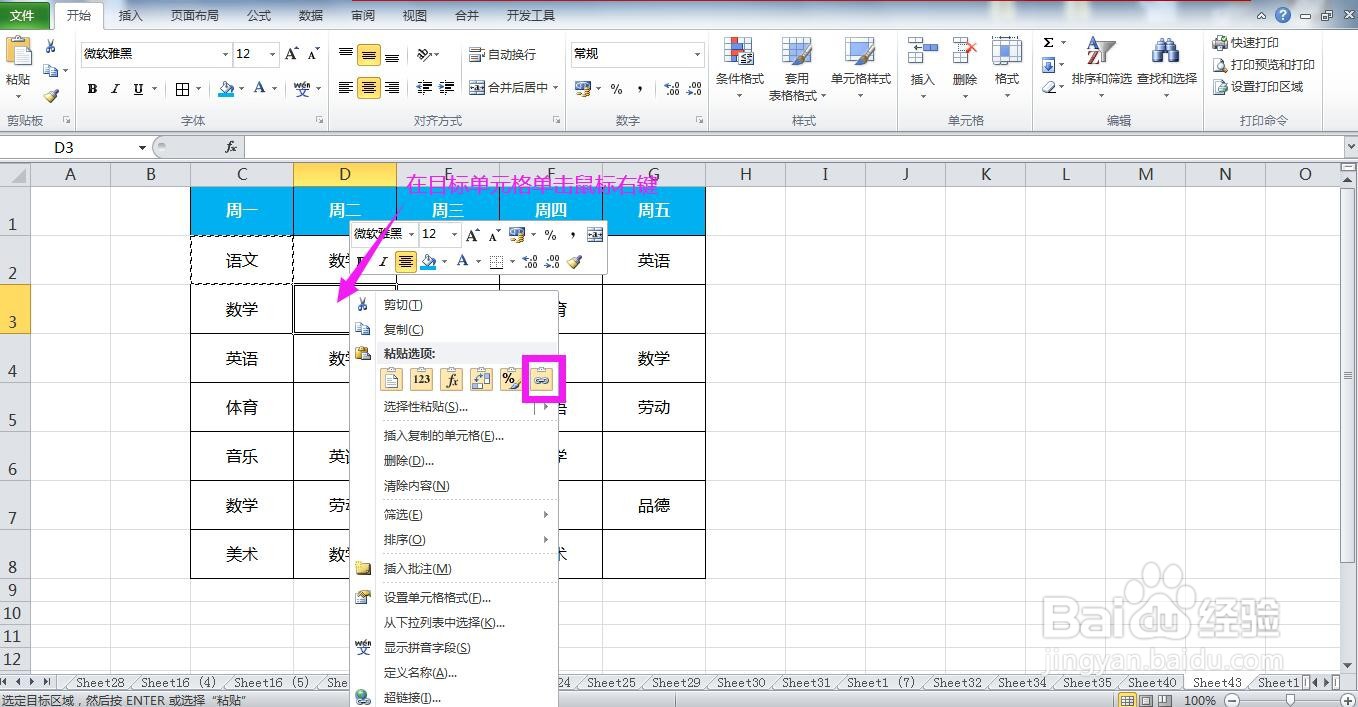Click mini toolbar Merge and Center icon
This screenshot has height=707, width=1358.
(595, 234)
